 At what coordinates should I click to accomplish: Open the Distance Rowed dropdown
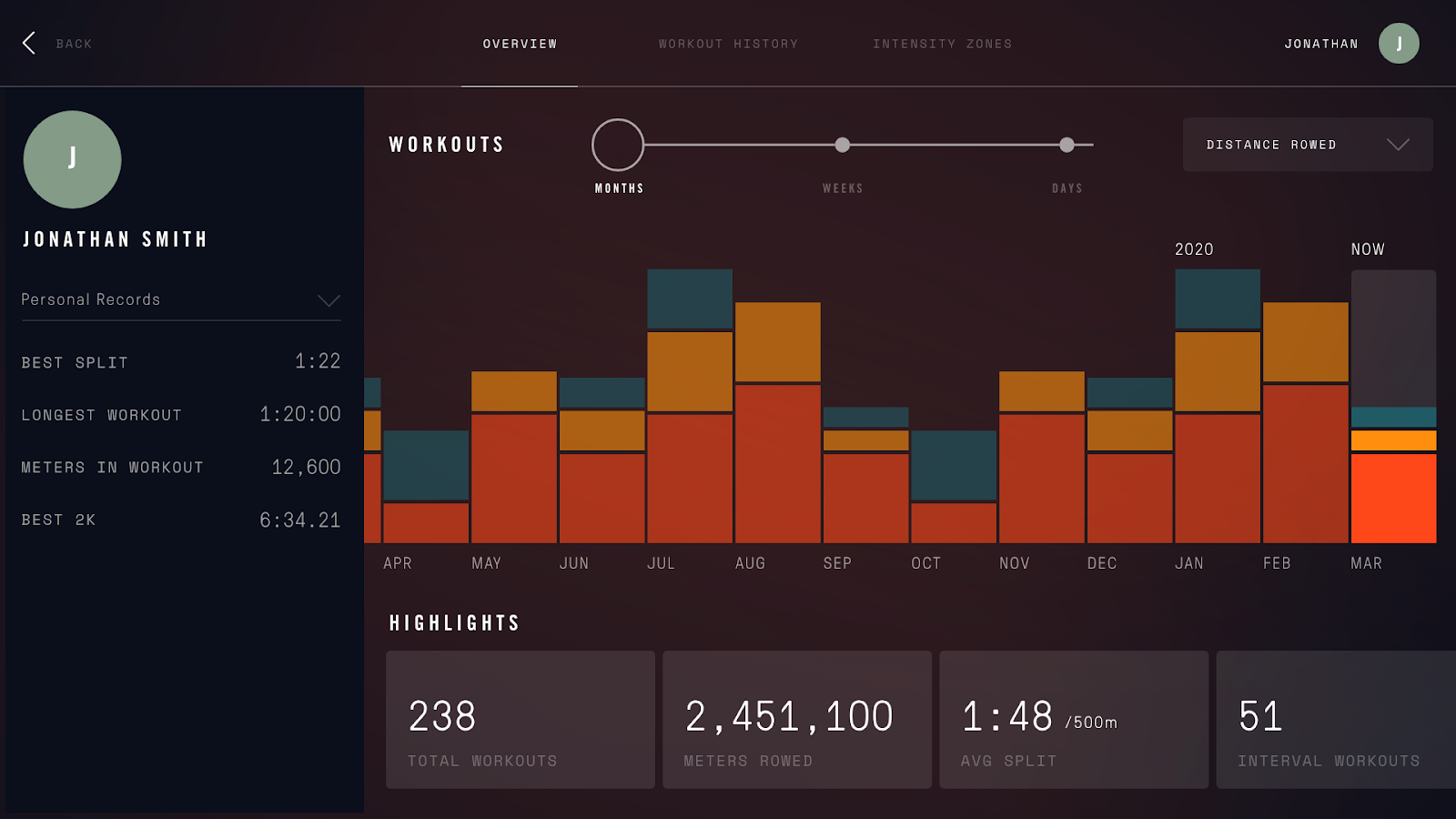[x=1308, y=145]
